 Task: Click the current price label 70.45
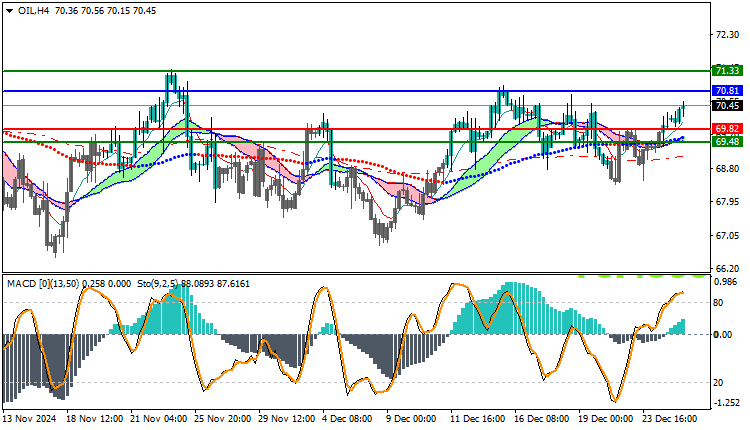coord(727,106)
